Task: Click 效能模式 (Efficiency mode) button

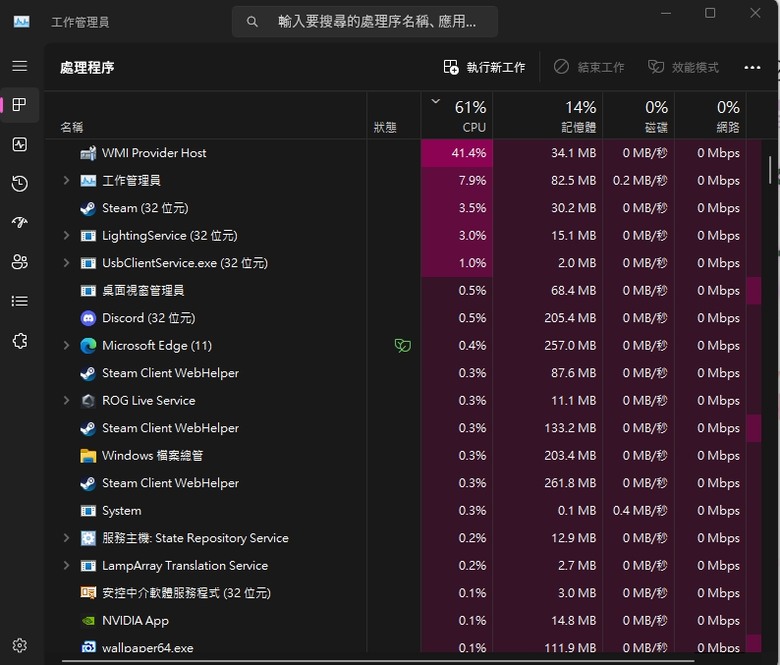Action: pyautogui.click(x=683, y=67)
